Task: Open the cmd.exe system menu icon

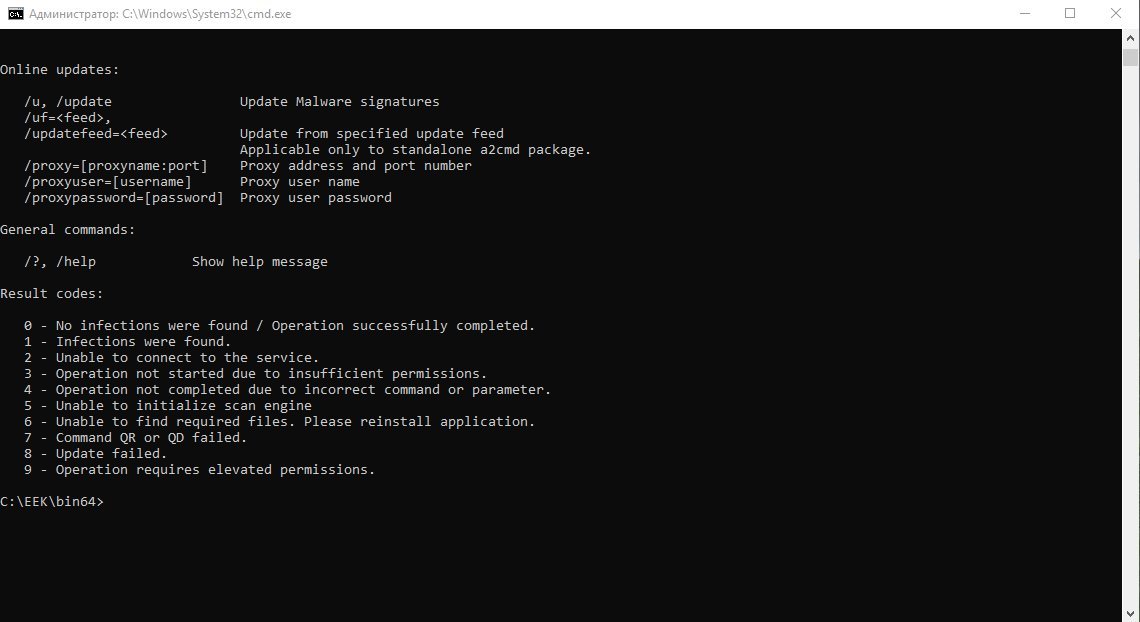Action: (x=15, y=14)
